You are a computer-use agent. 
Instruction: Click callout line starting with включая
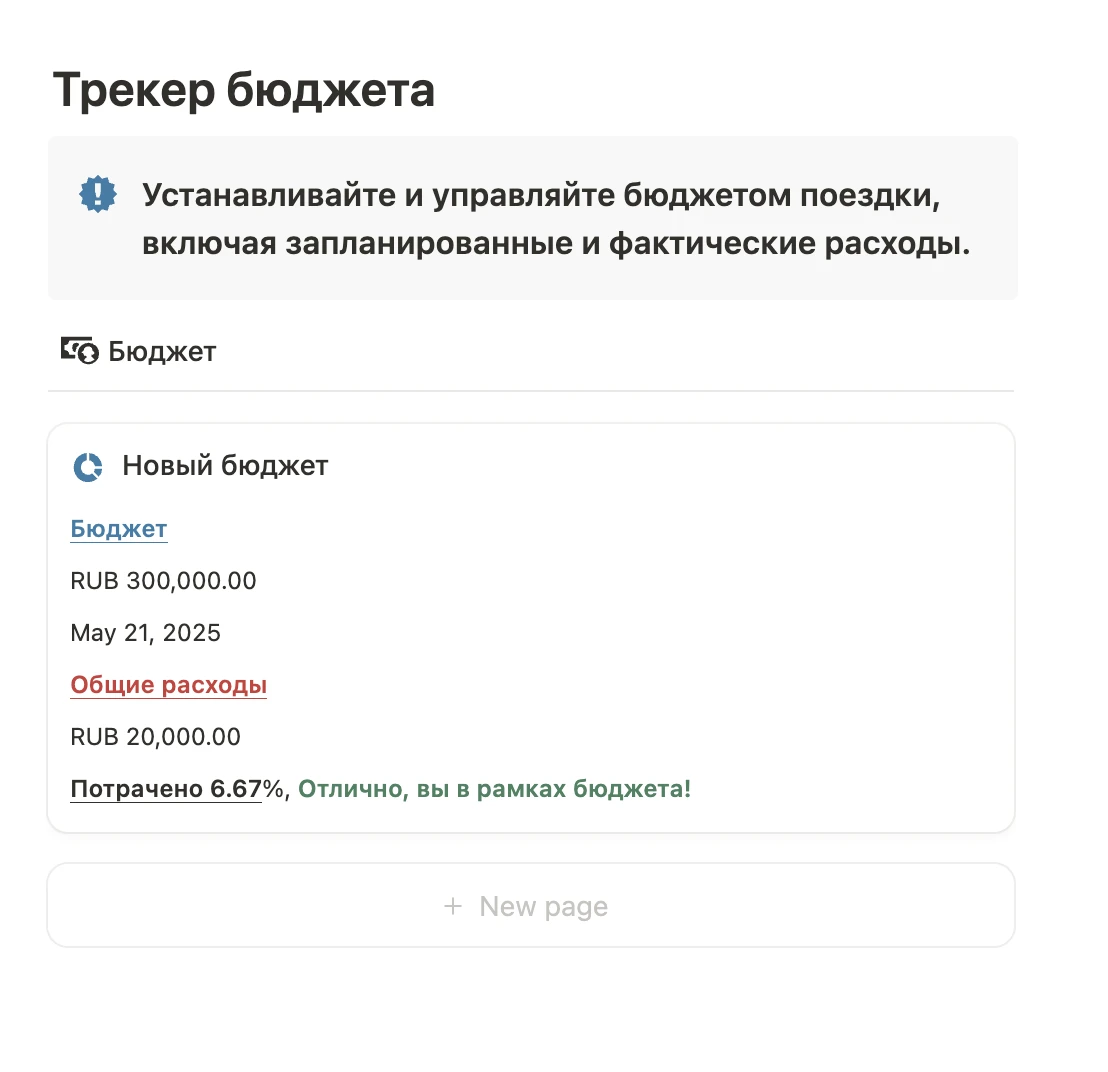(x=556, y=244)
